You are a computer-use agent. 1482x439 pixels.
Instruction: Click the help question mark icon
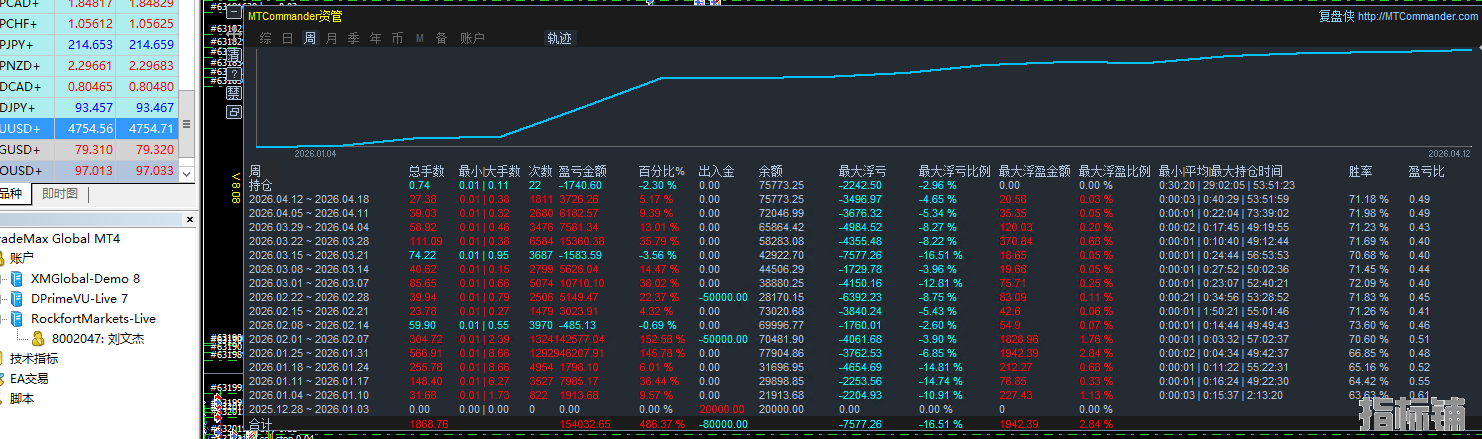(x=234, y=73)
